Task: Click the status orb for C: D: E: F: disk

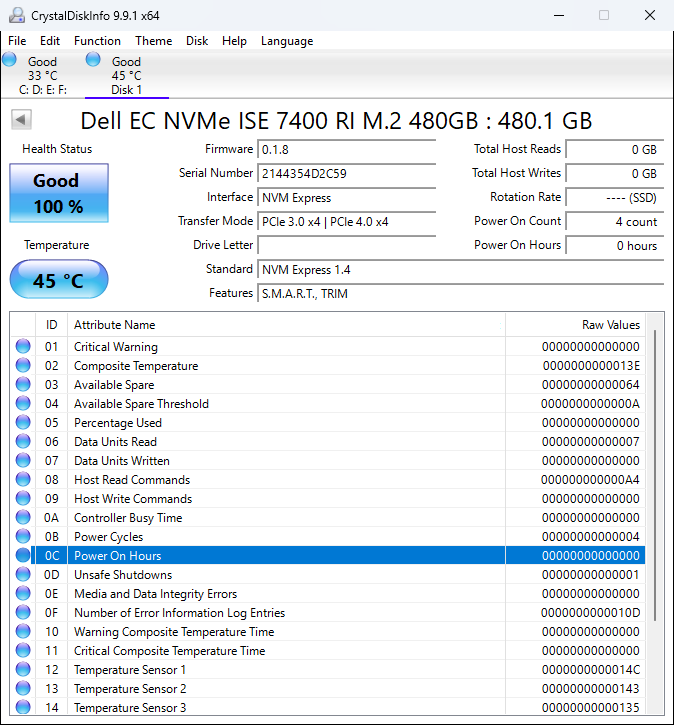Action: (x=9, y=60)
